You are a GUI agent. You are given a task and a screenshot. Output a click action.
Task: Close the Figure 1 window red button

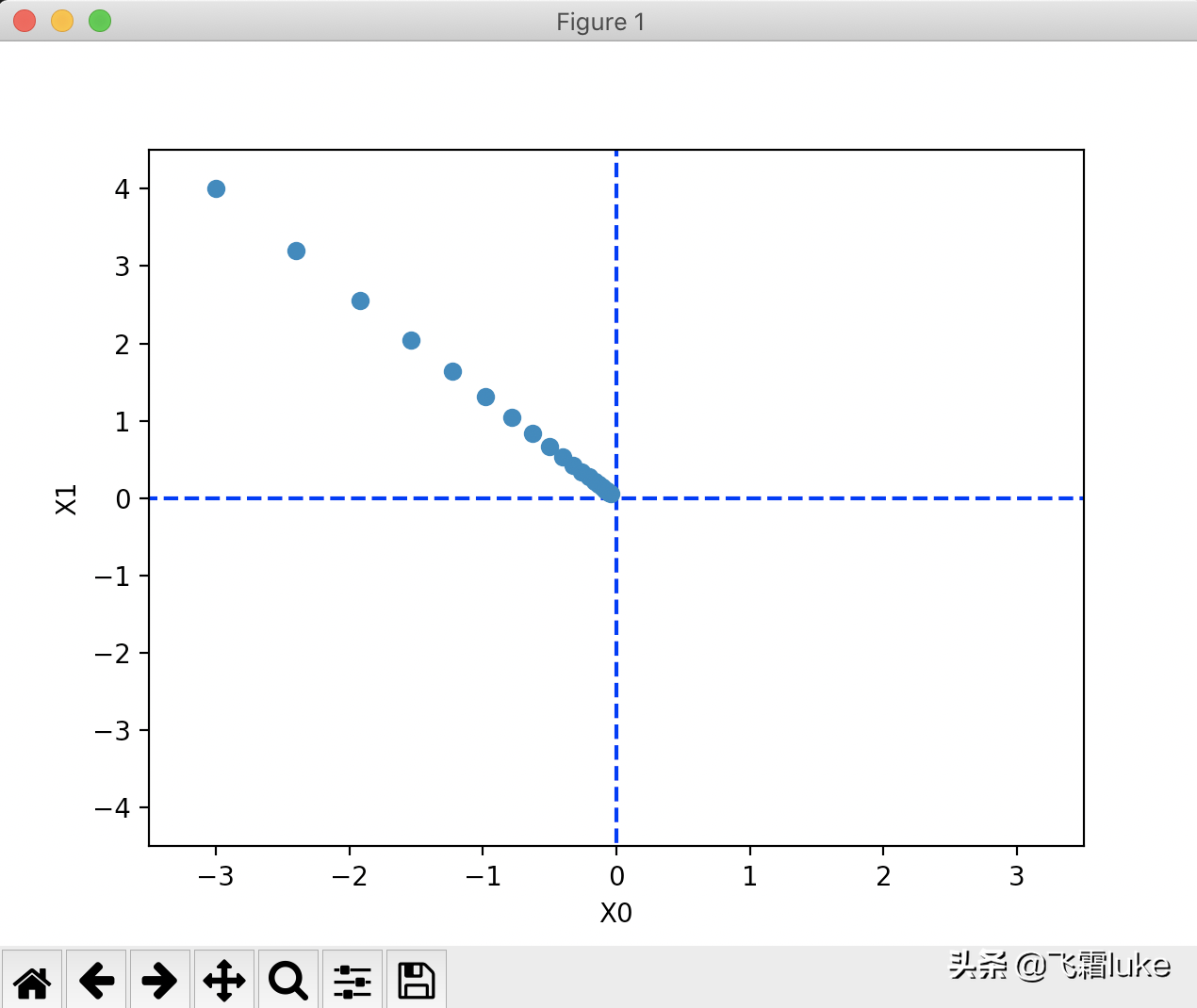coord(25,21)
